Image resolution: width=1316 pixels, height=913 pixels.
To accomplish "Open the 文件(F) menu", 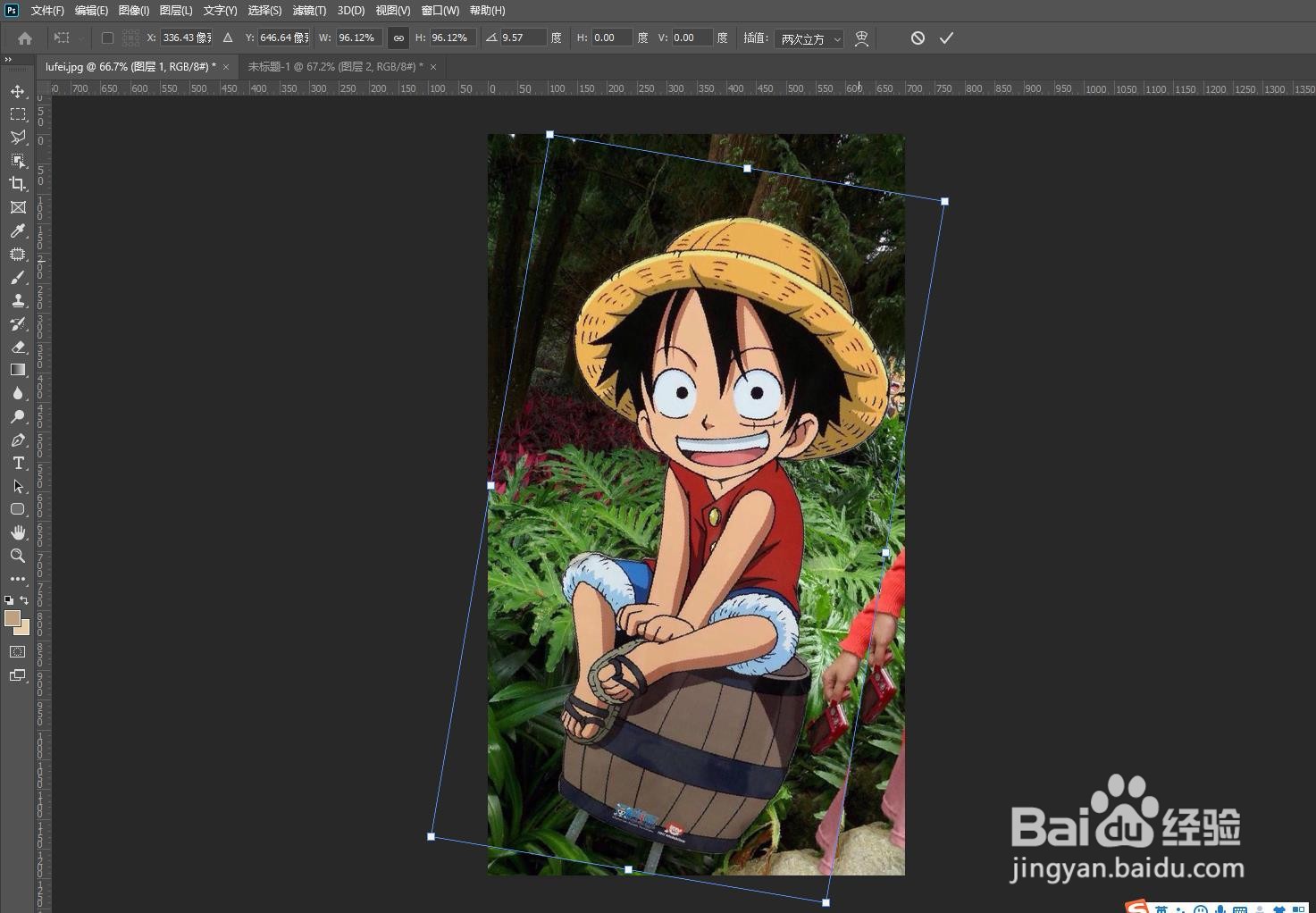I will click(47, 11).
